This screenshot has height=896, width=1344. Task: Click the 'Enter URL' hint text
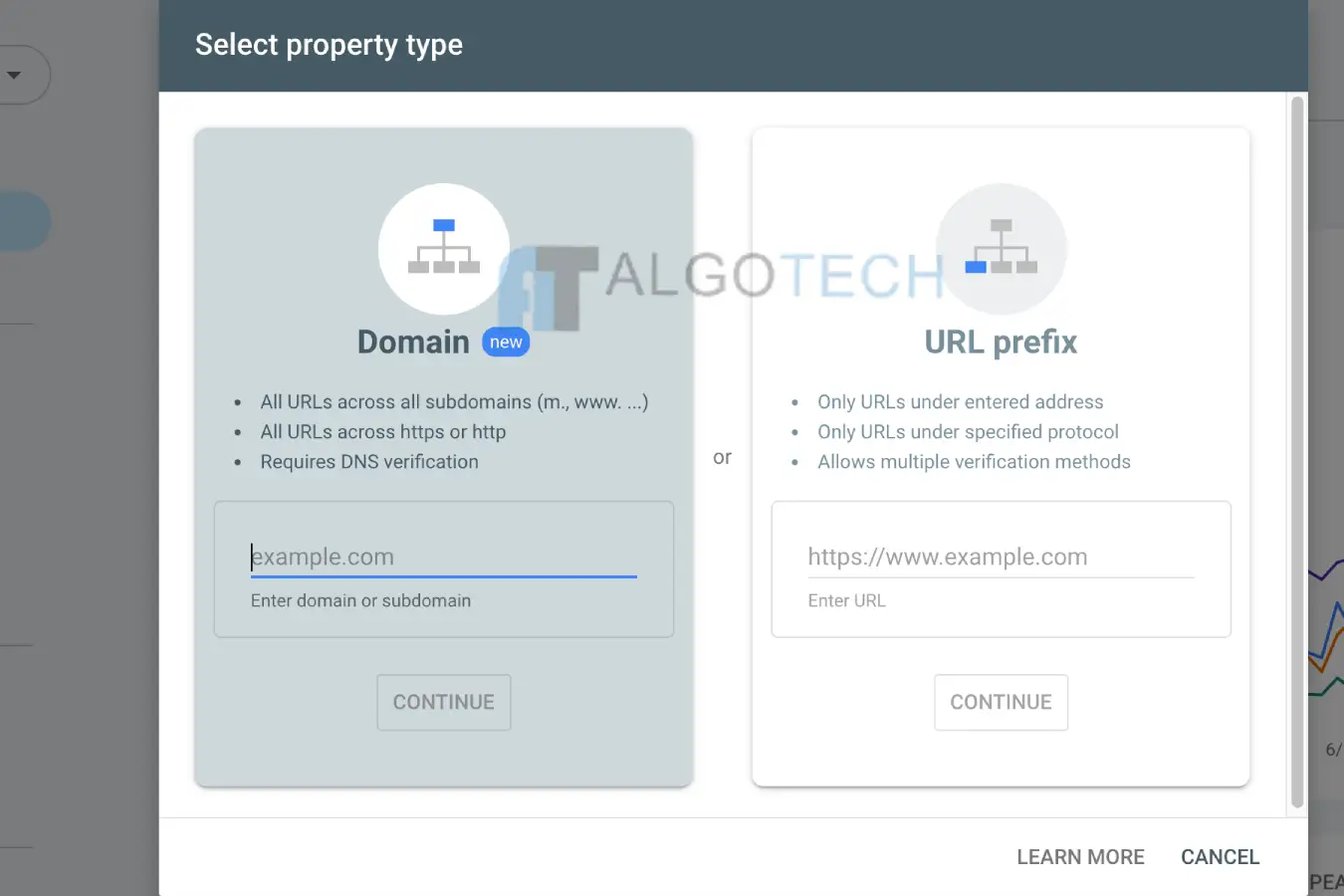pyautogui.click(x=846, y=599)
